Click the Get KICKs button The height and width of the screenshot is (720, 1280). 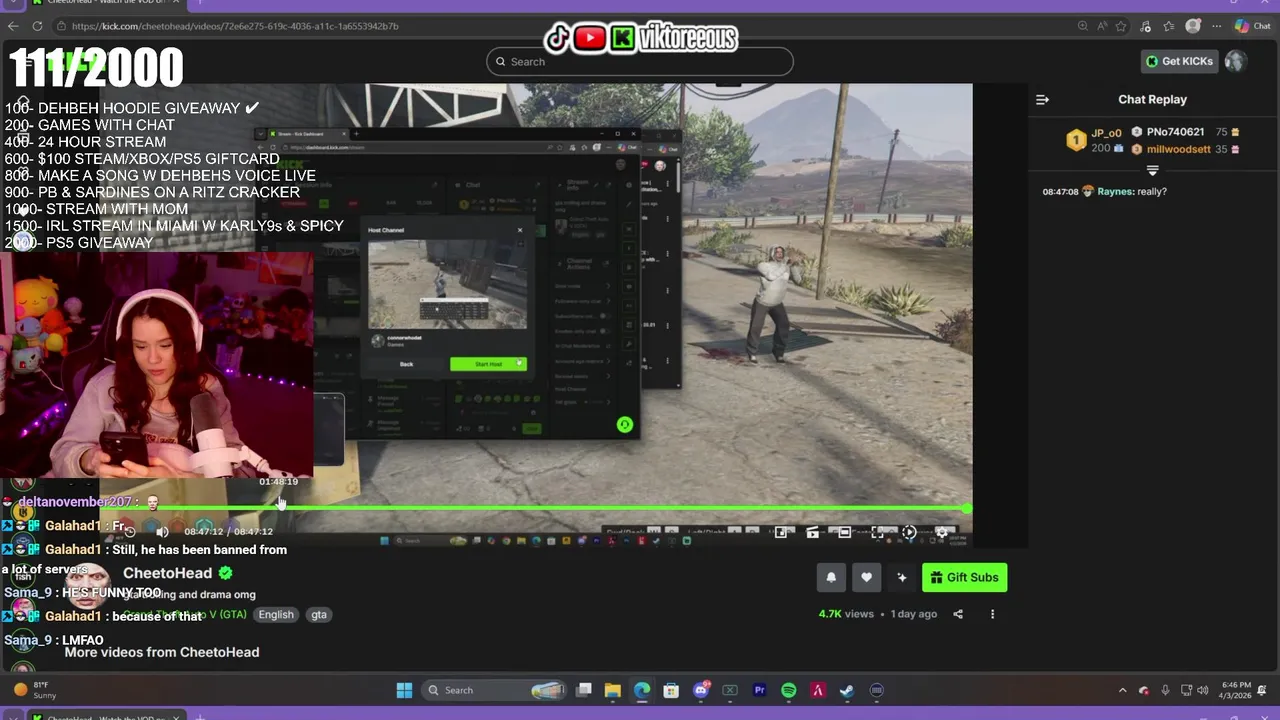click(1179, 61)
